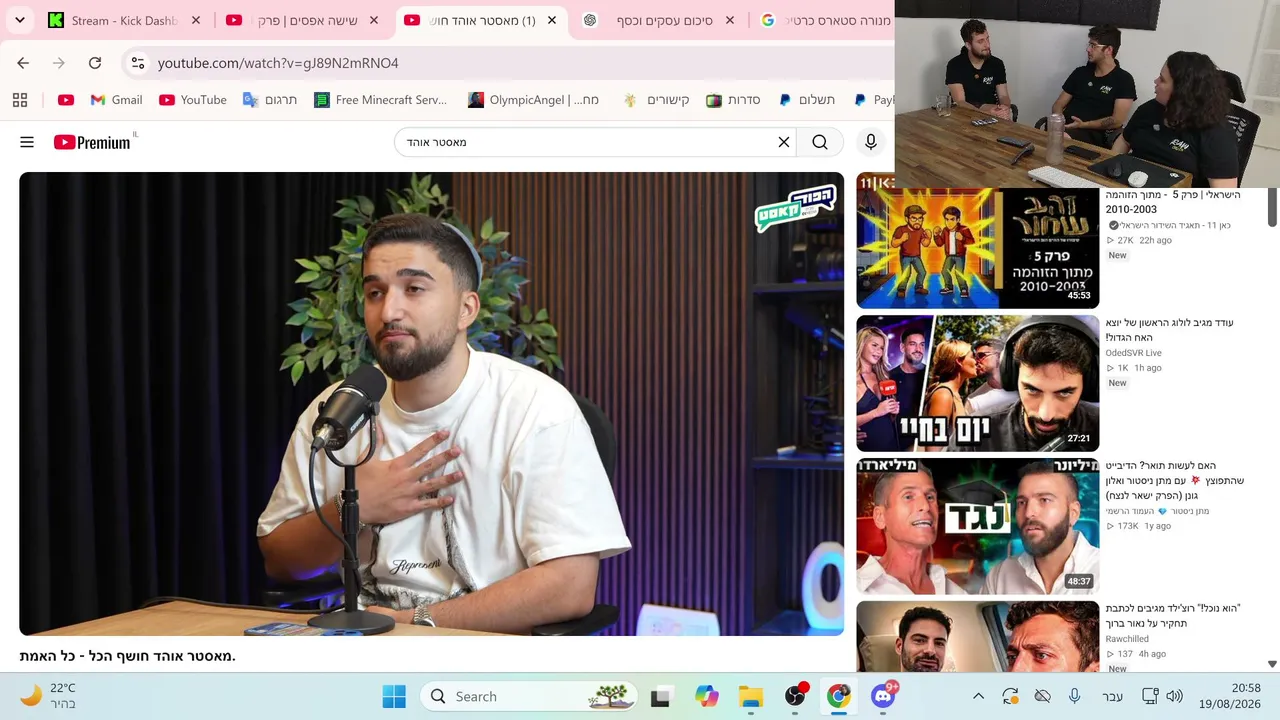
Task: Go back to the previous page
Action: [23, 63]
